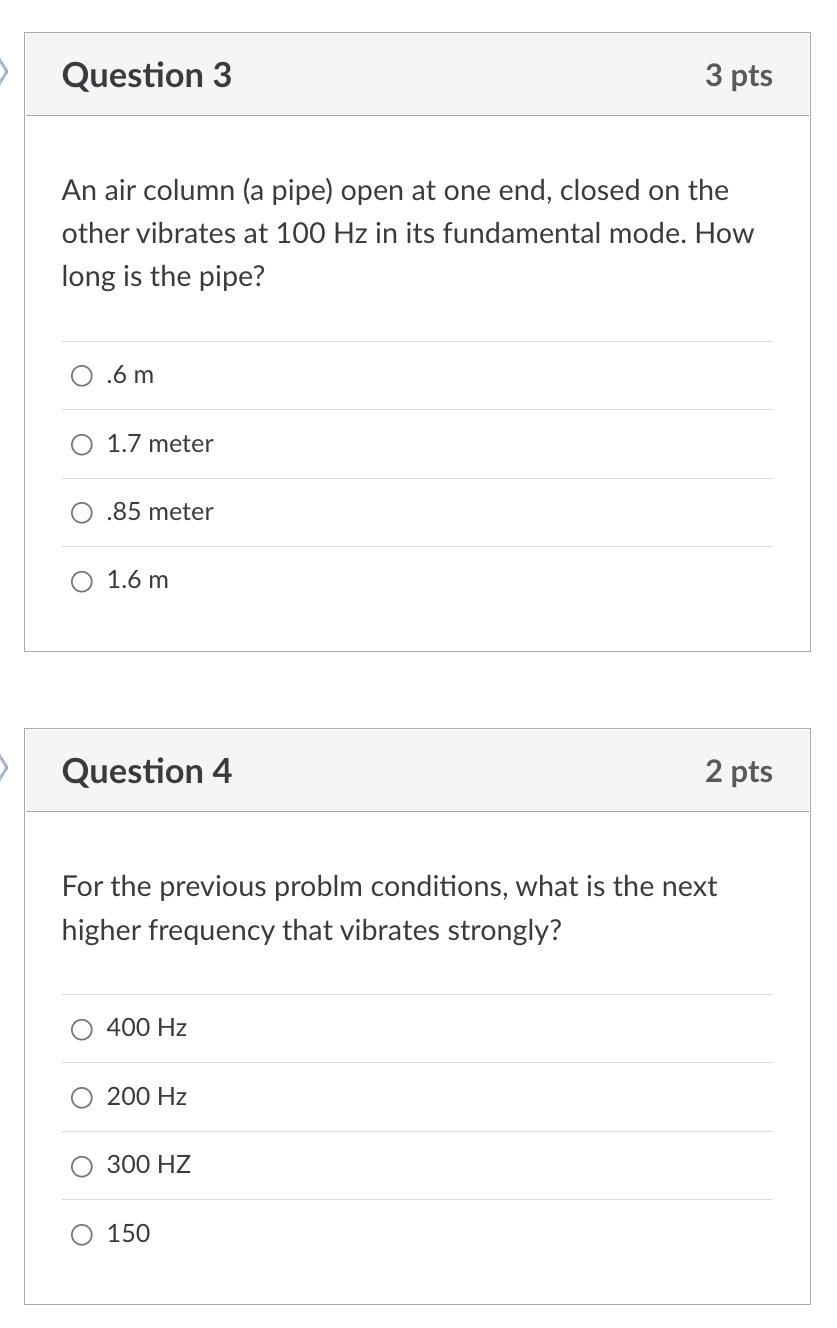The height and width of the screenshot is (1328, 837).
Task: Select the 300 HZ option
Action: tap(82, 1165)
